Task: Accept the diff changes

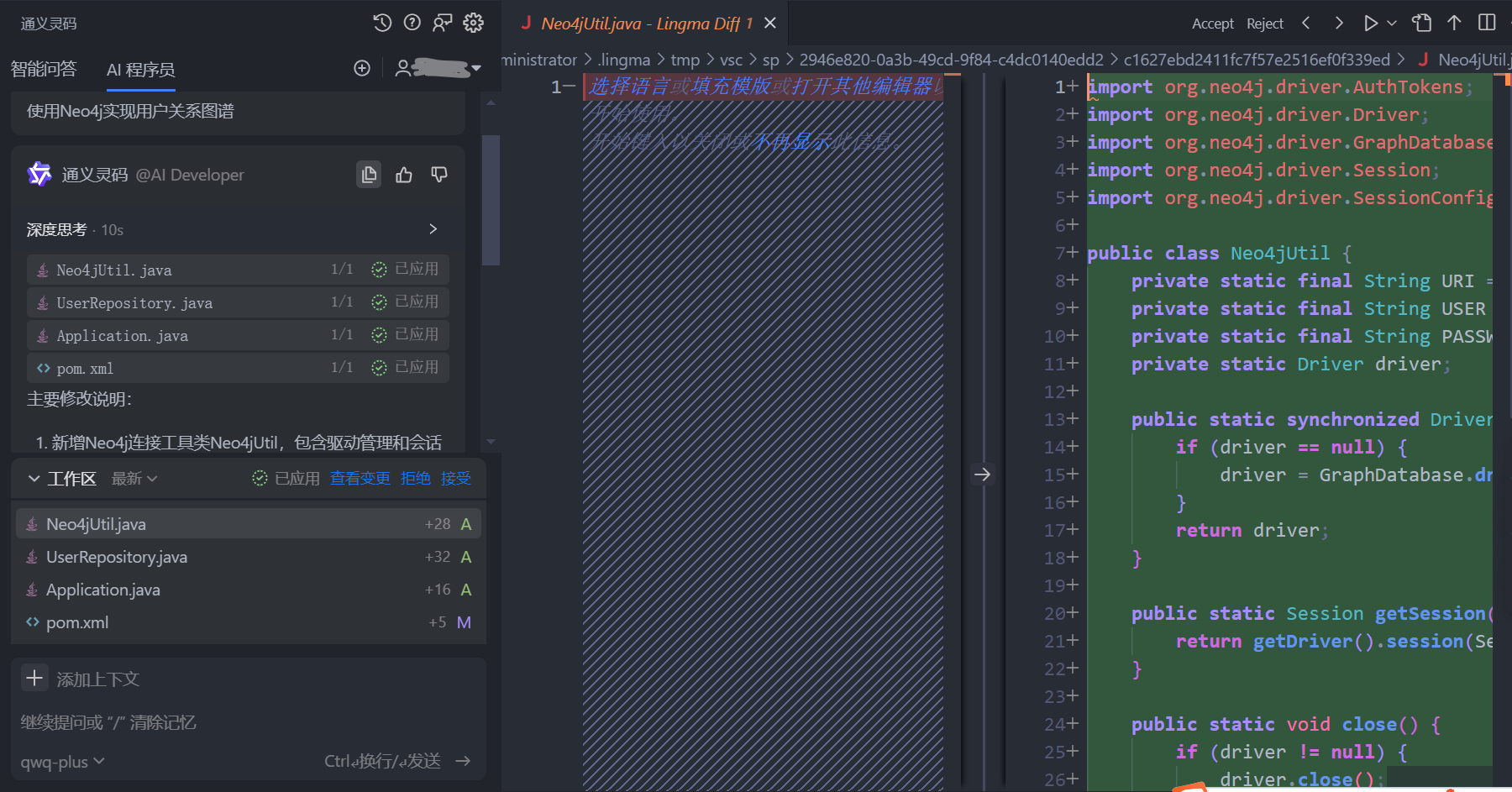Action: [1213, 24]
